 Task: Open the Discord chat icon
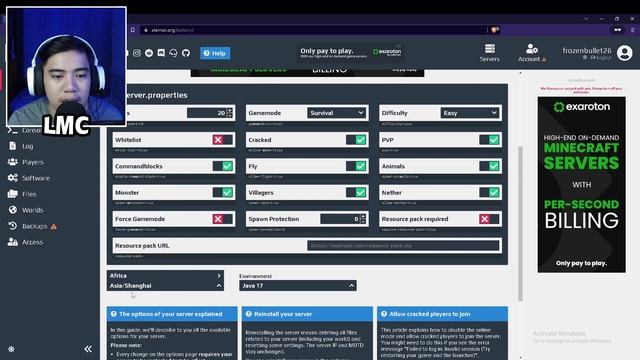(x=161, y=53)
